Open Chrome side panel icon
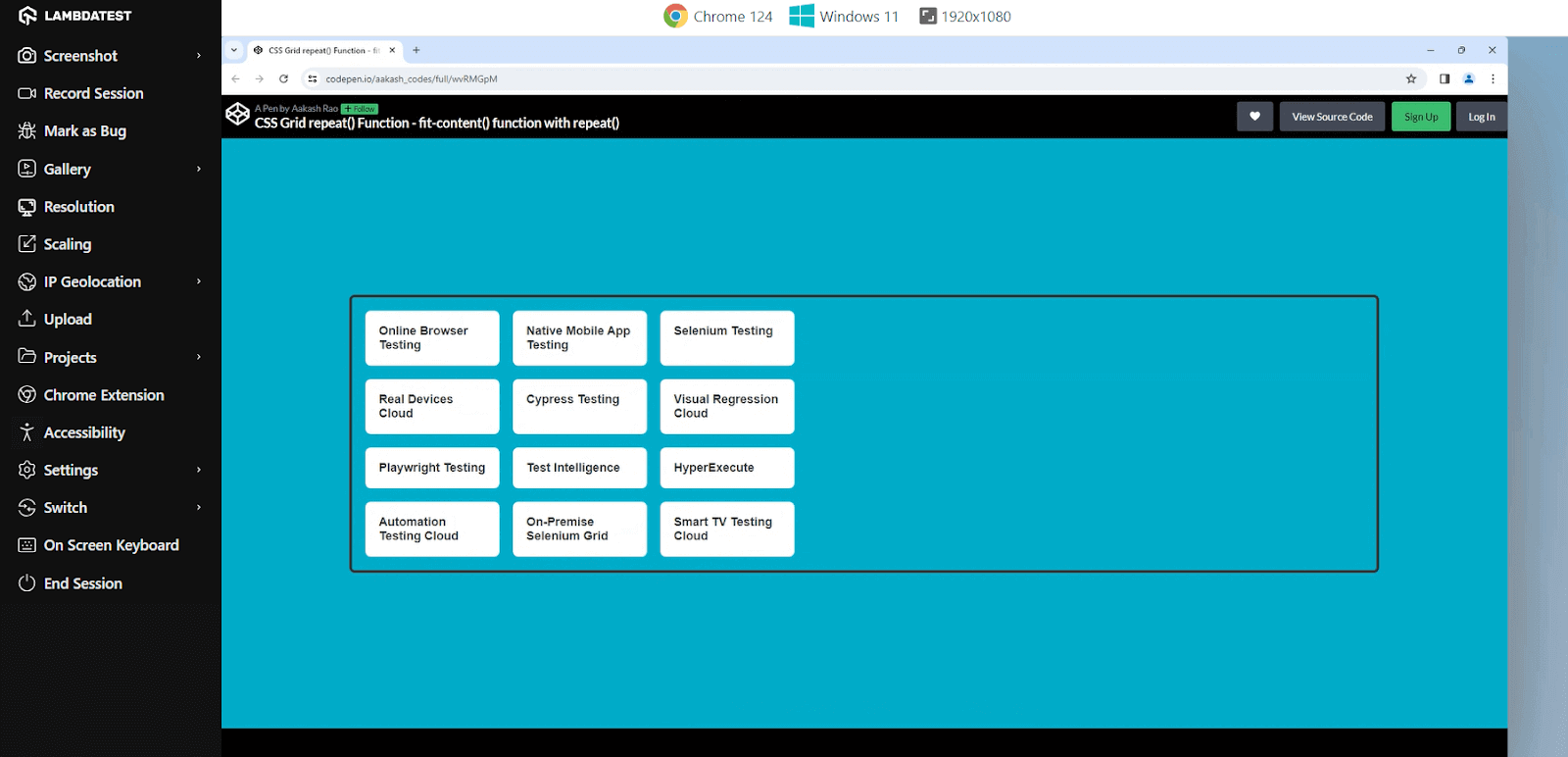 pos(1445,78)
